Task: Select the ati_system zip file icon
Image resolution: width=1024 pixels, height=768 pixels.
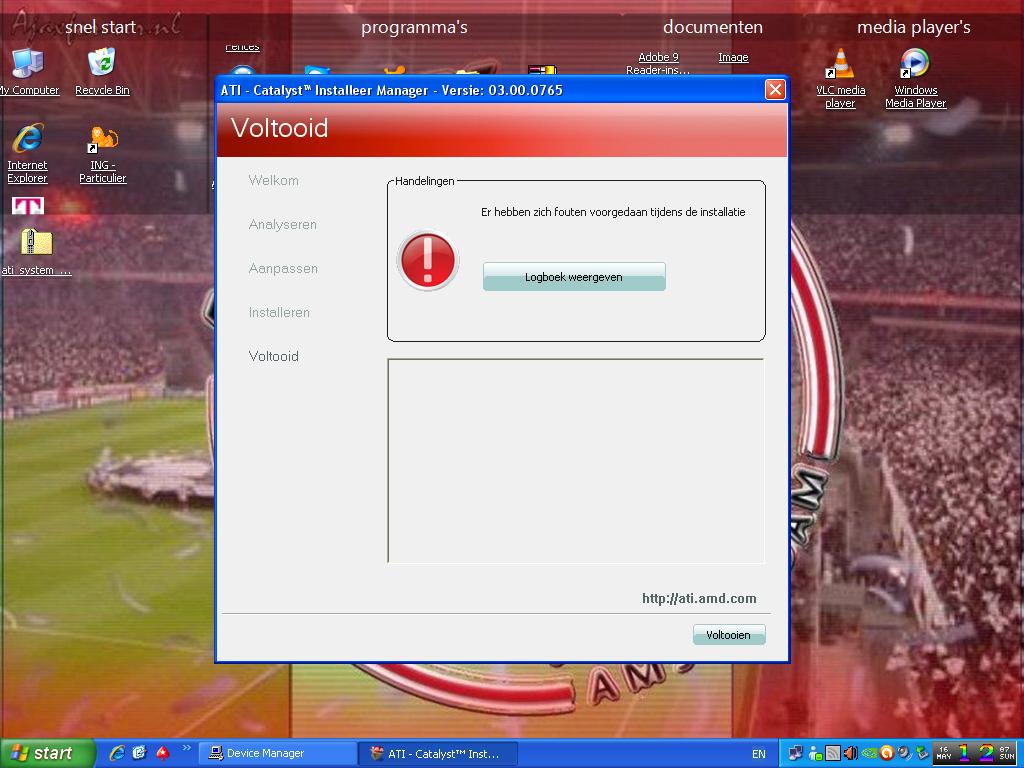Action: click(36, 252)
